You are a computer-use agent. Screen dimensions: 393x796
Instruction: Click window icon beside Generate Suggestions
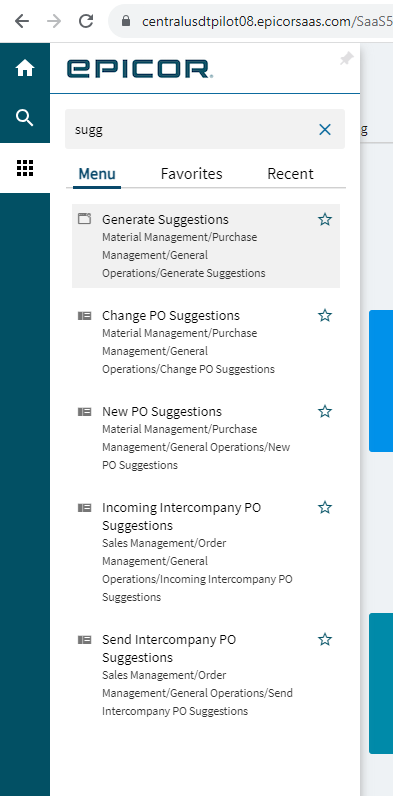(x=84, y=219)
